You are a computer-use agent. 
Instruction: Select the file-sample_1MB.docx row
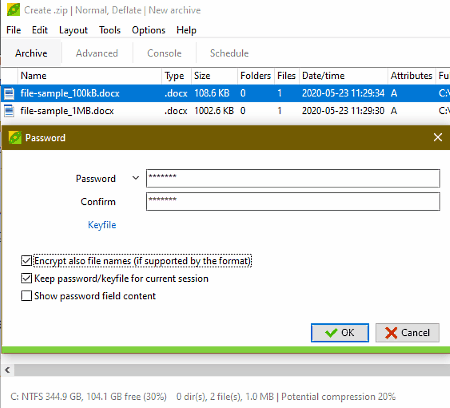pyautogui.click(x=226, y=111)
